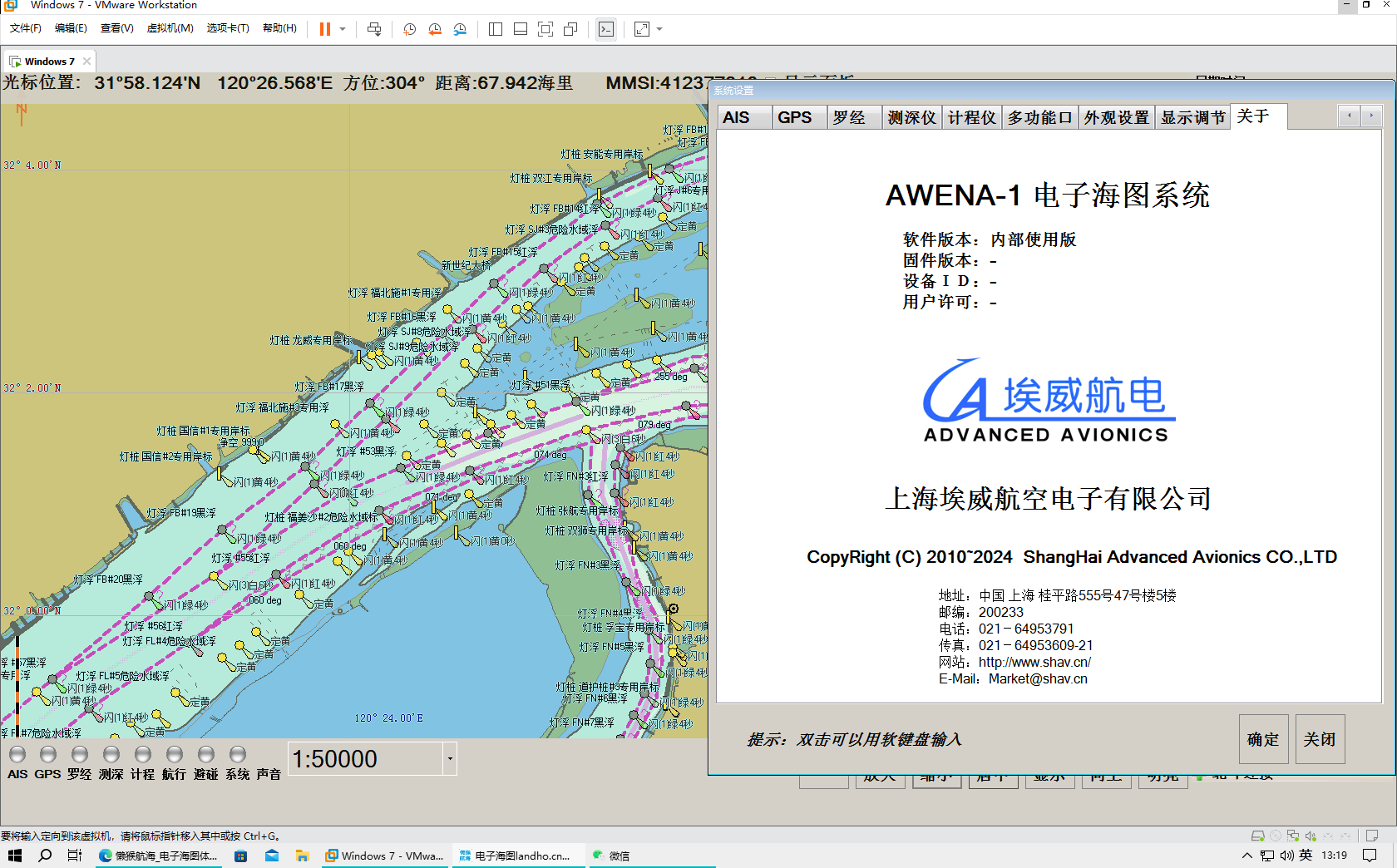Open the console view icon
Screen dimensions: 1397x868
pos(606,29)
